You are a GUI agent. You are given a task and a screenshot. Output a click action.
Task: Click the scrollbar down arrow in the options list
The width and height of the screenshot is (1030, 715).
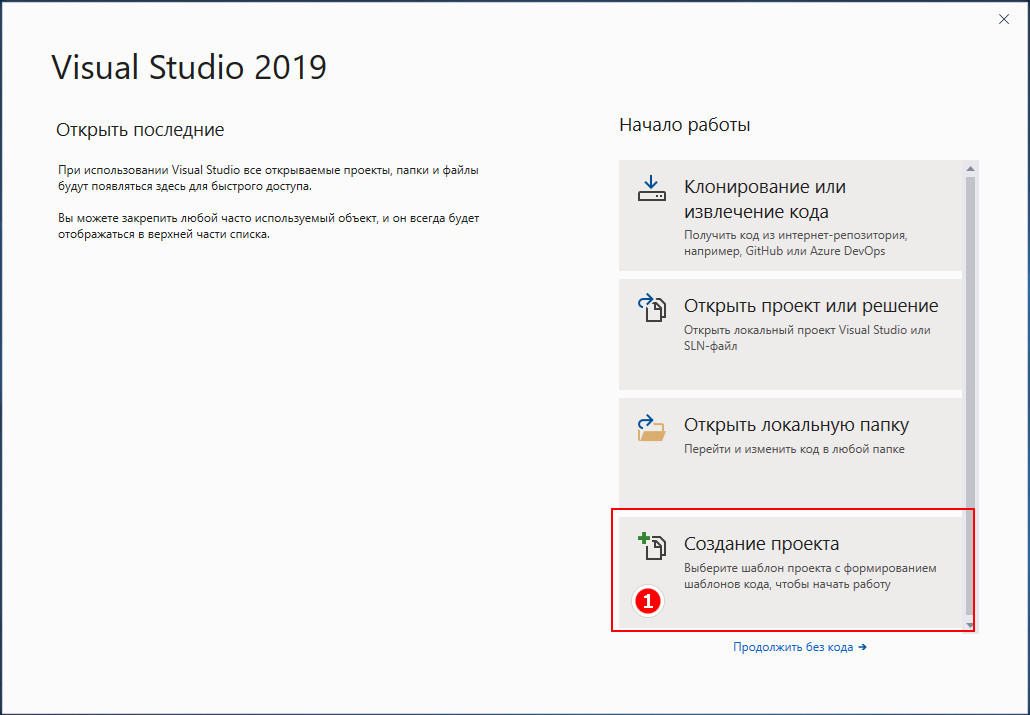point(970,624)
